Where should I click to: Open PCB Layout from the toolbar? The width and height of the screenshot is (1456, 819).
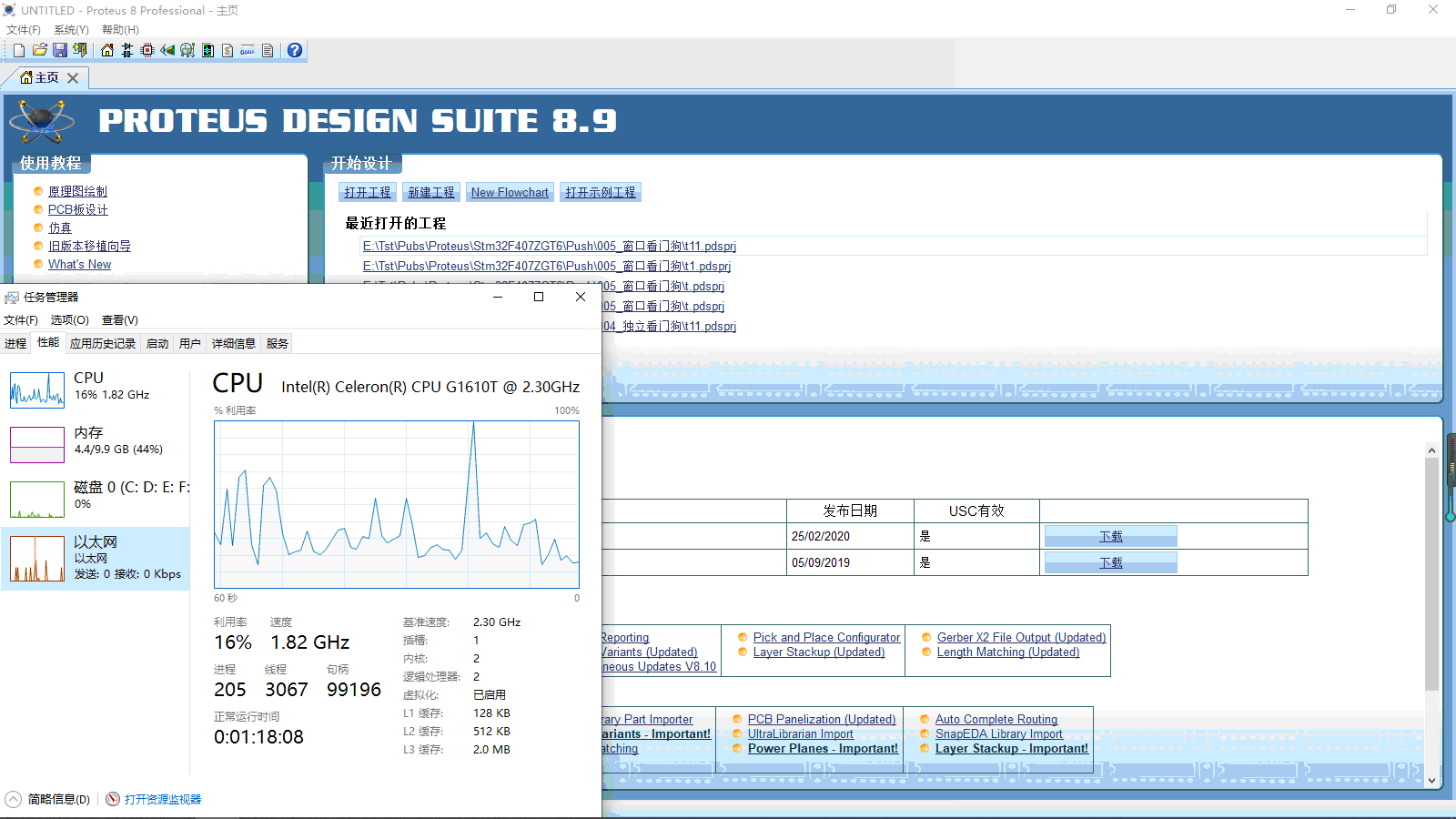click(x=147, y=50)
